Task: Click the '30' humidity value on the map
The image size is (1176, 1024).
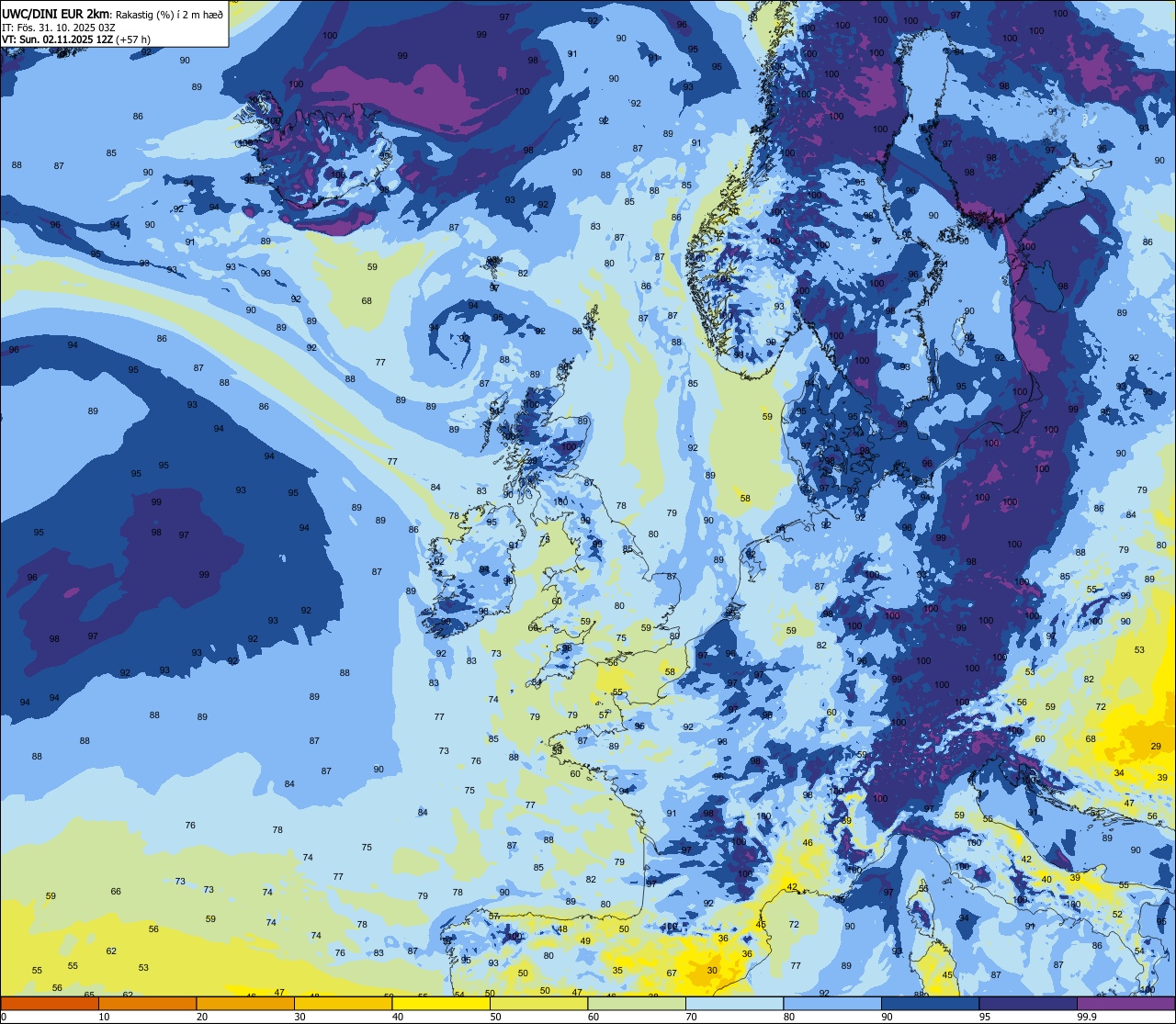Action: (x=712, y=971)
